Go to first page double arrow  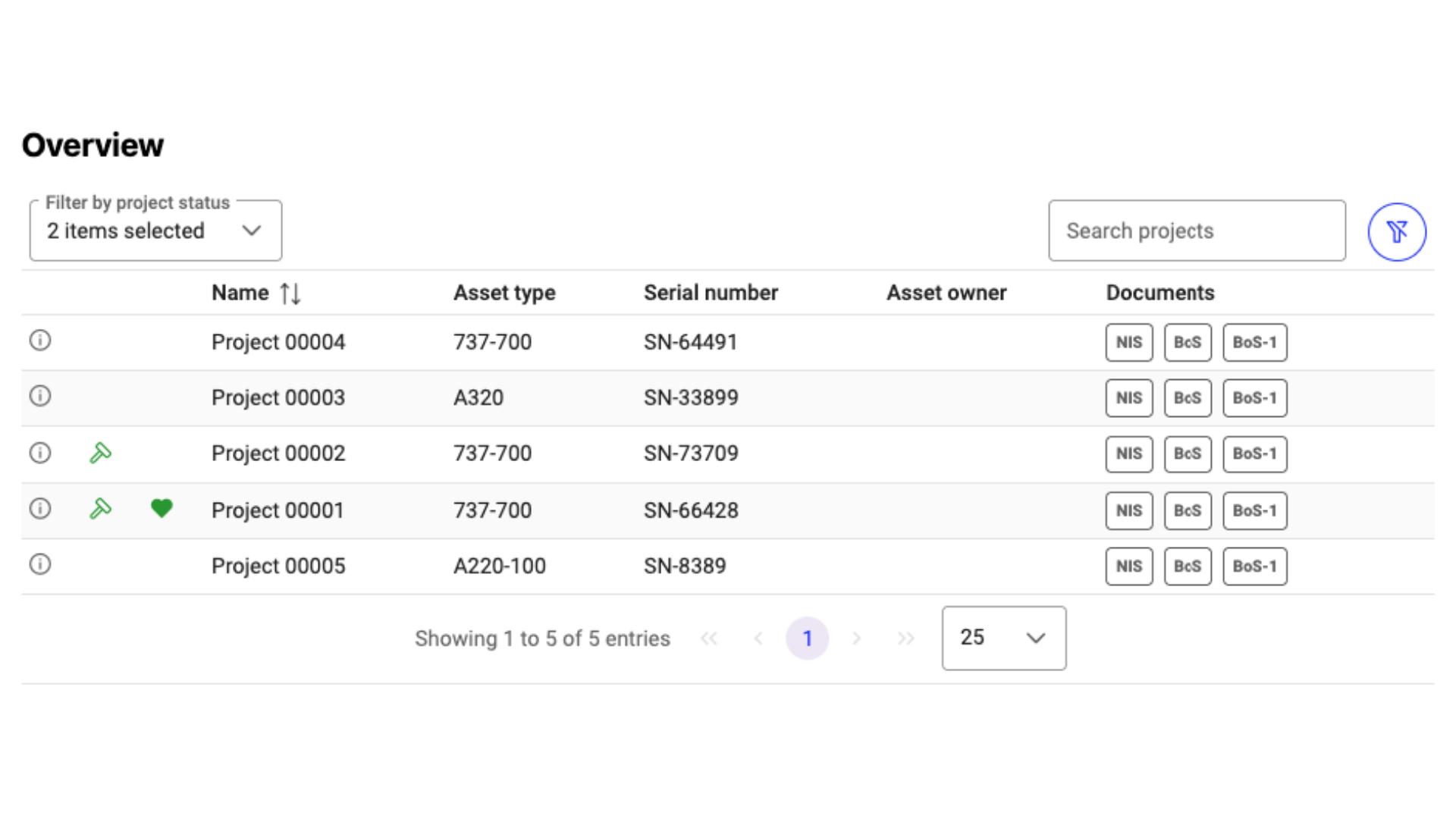[x=709, y=639]
